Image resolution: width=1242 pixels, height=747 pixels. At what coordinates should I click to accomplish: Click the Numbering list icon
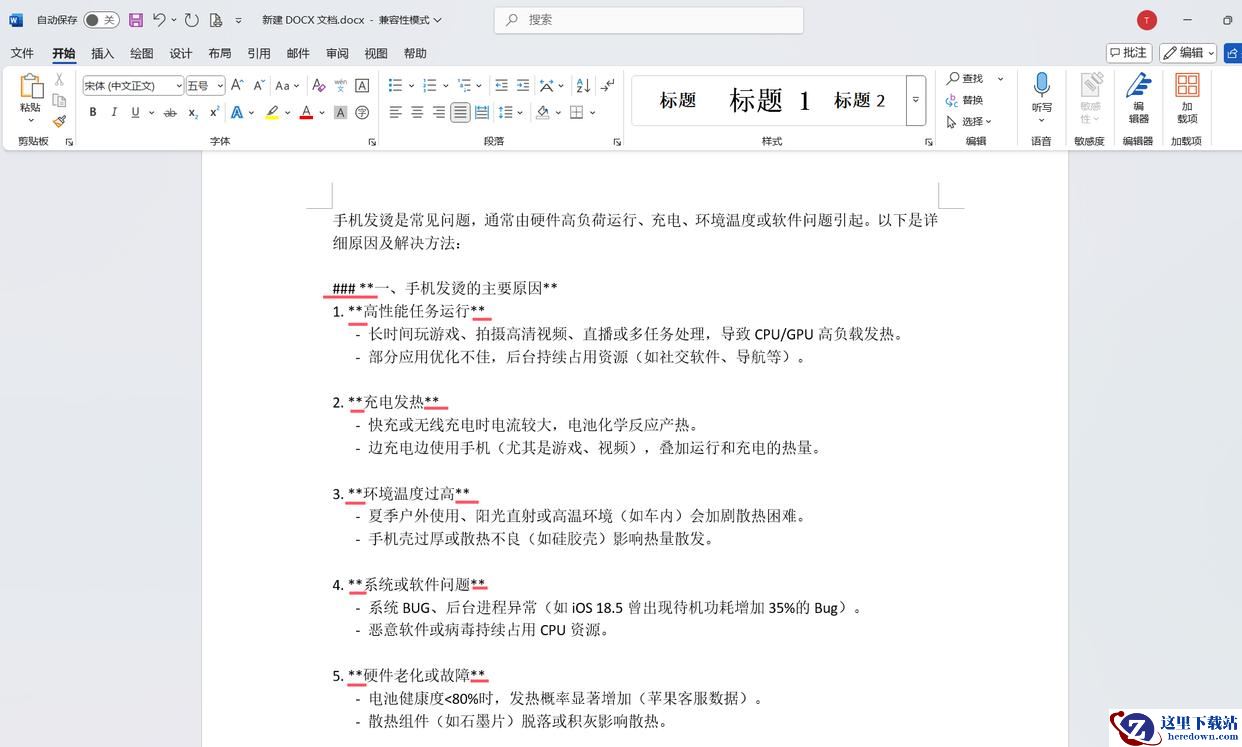tap(429, 86)
